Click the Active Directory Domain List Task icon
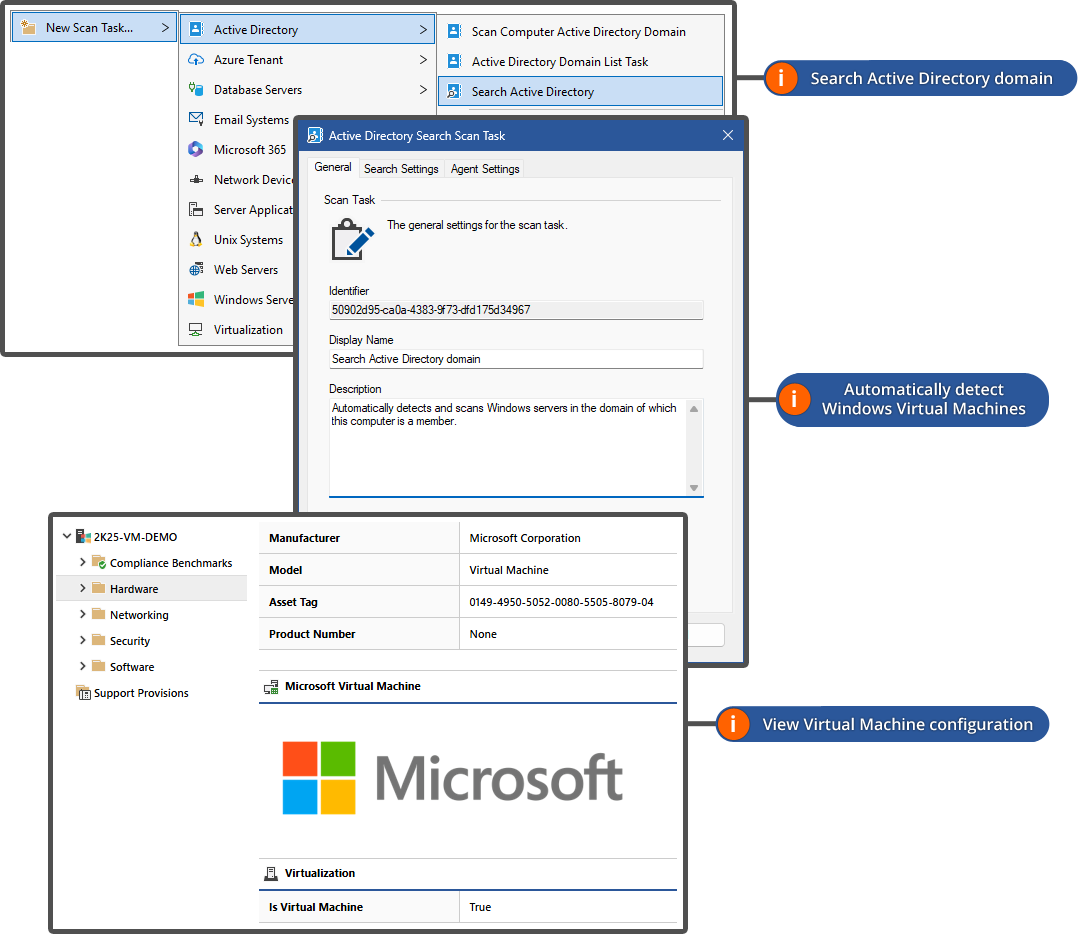Image resolution: width=1078 pixels, height=934 pixels. pos(454,61)
